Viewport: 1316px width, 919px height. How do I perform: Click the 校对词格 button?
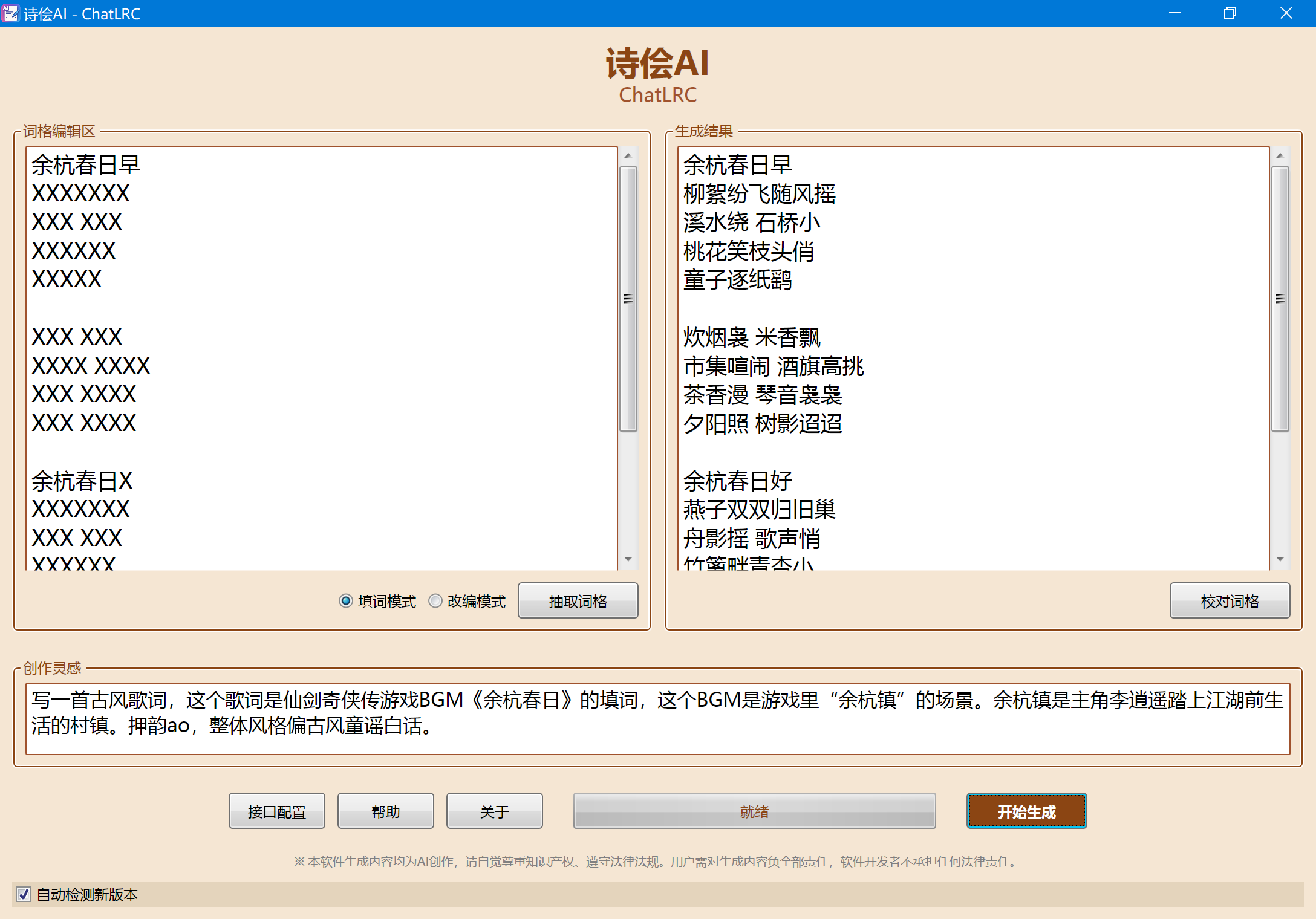1230,601
